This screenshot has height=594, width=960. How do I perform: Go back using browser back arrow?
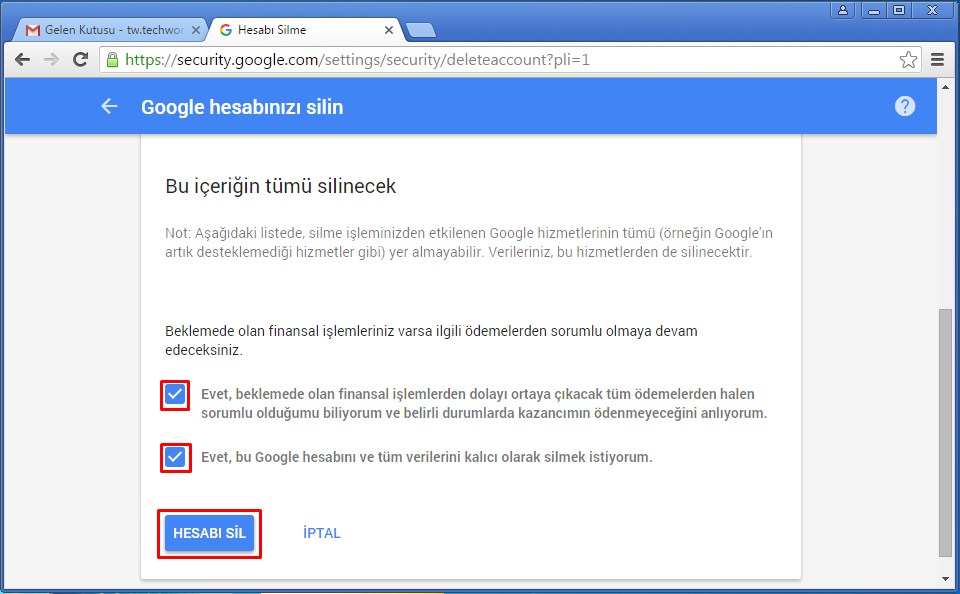pos(22,60)
